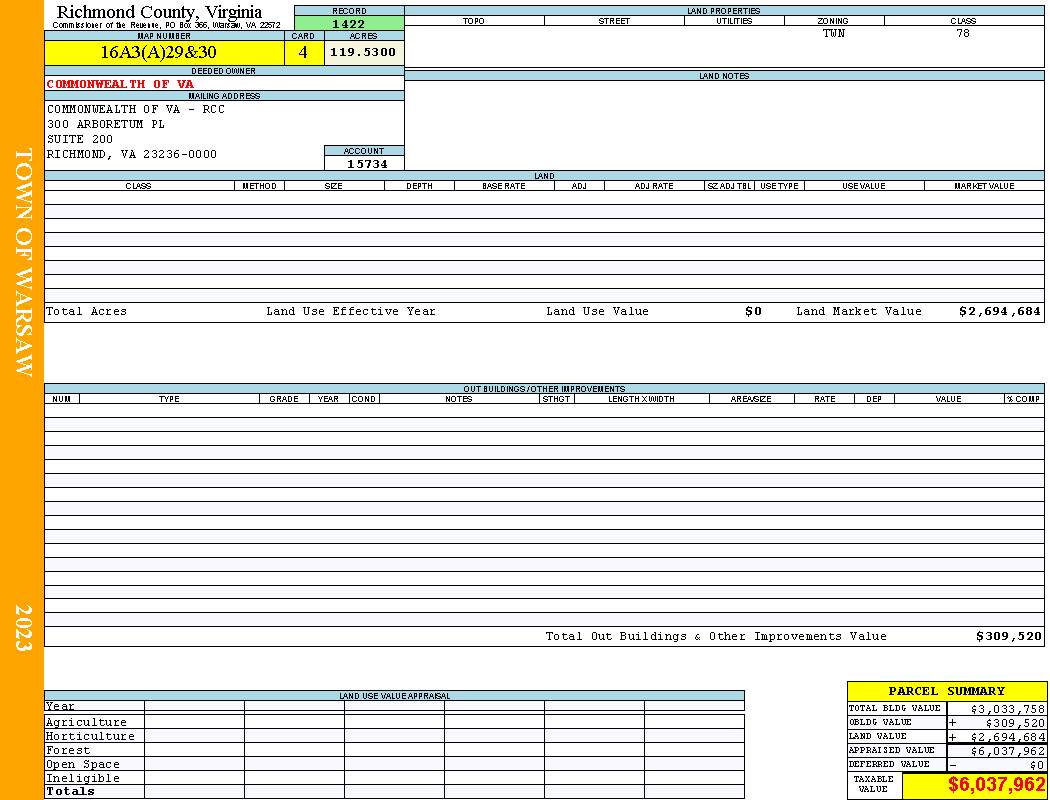This screenshot has height=800, width=1050.
Task: Select zoning value TWN
Action: (x=834, y=33)
